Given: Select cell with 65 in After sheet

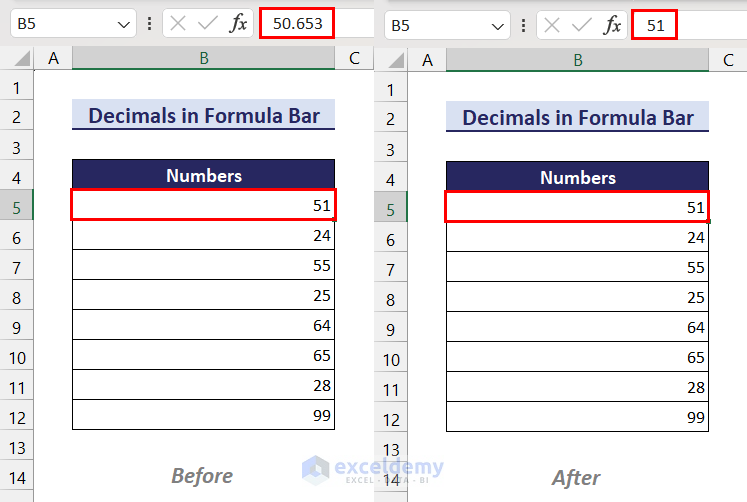Looking at the screenshot, I should (x=577, y=357).
